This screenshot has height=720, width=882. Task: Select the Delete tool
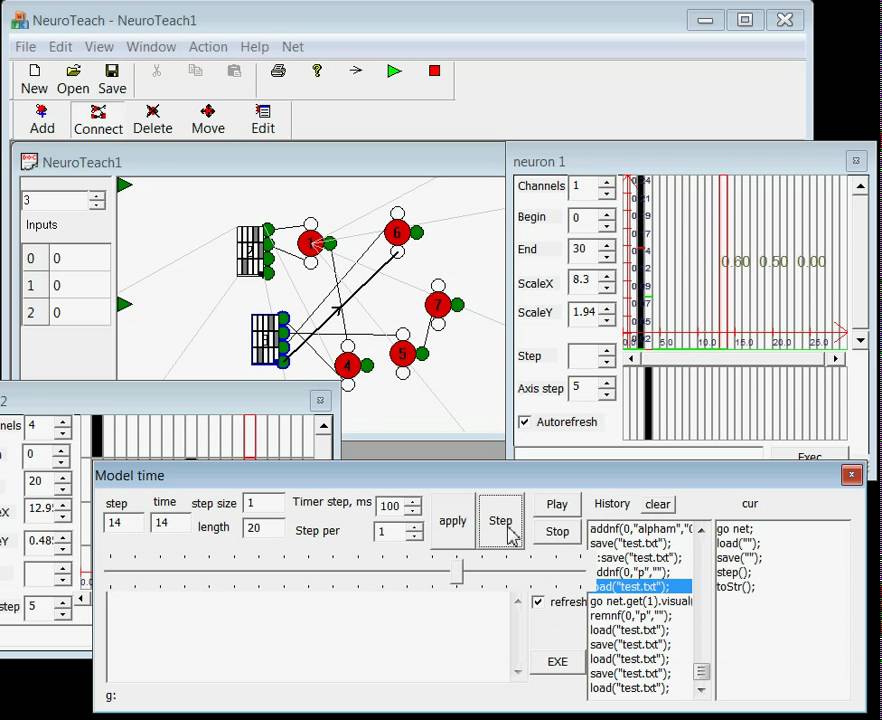tap(152, 119)
